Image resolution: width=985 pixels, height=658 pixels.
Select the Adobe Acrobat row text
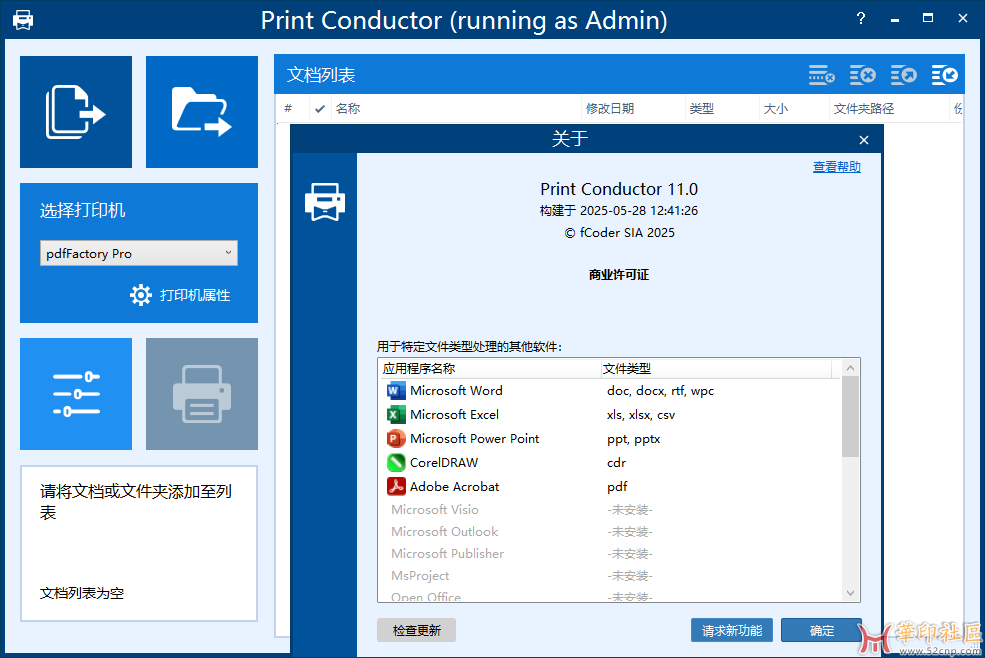[x=454, y=486]
